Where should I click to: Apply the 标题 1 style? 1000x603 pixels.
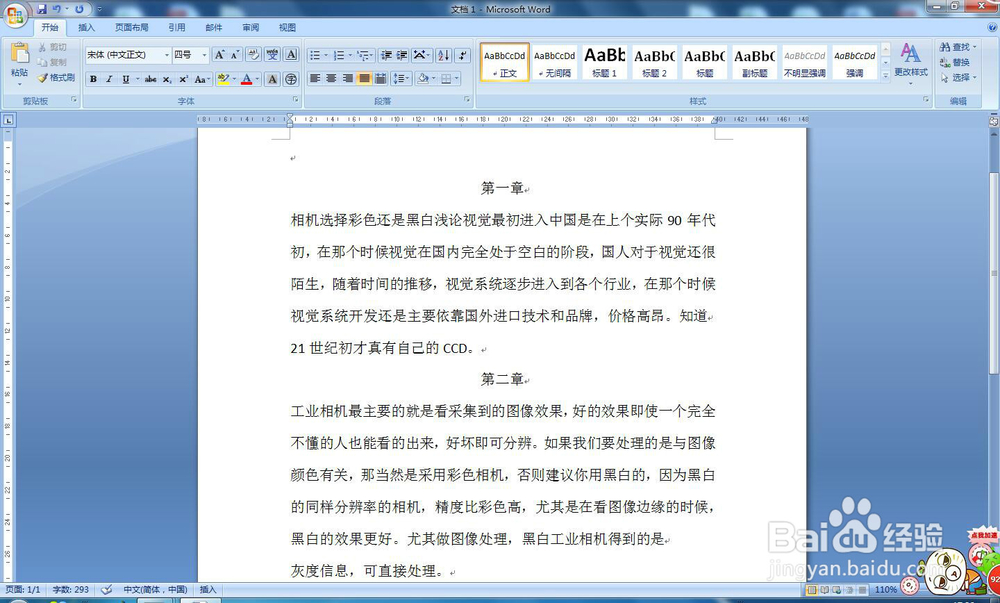click(604, 62)
